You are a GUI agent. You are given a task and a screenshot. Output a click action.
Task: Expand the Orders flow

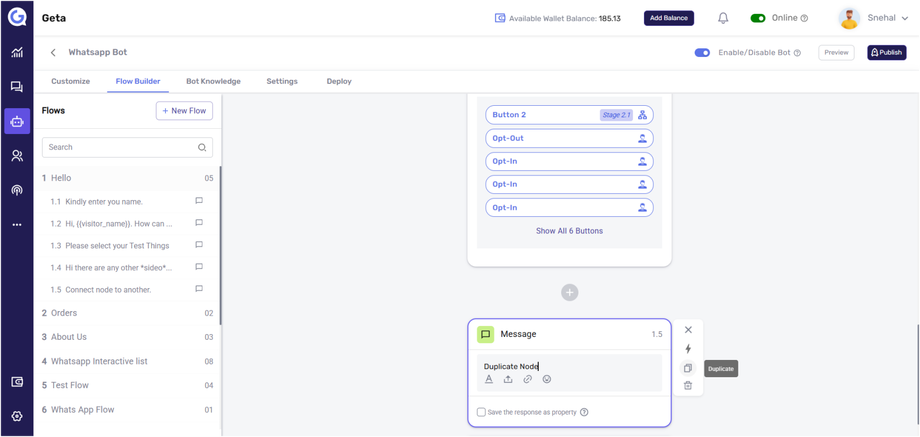pos(64,313)
